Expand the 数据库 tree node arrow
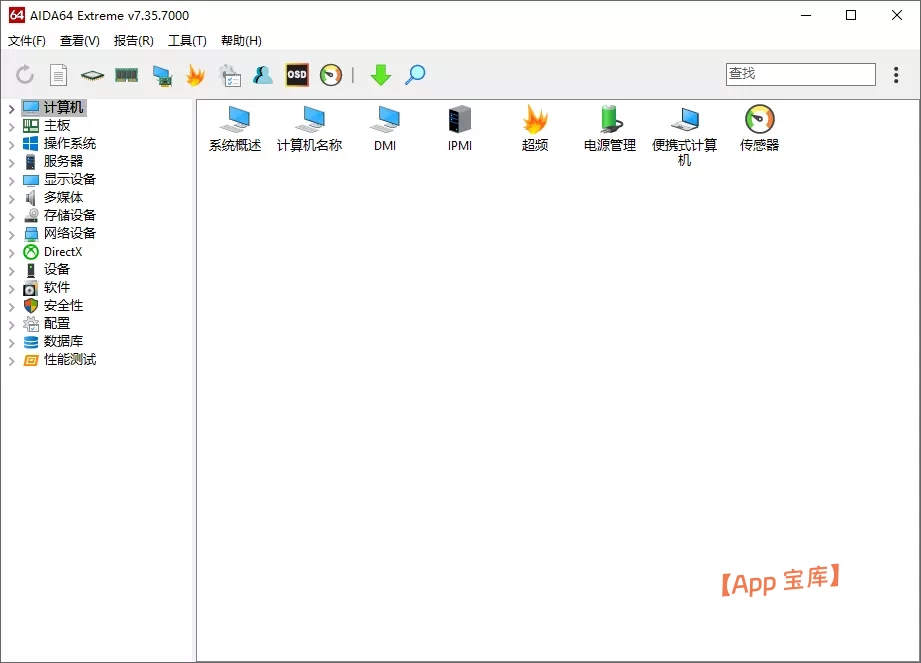The image size is (921, 663). (x=11, y=342)
